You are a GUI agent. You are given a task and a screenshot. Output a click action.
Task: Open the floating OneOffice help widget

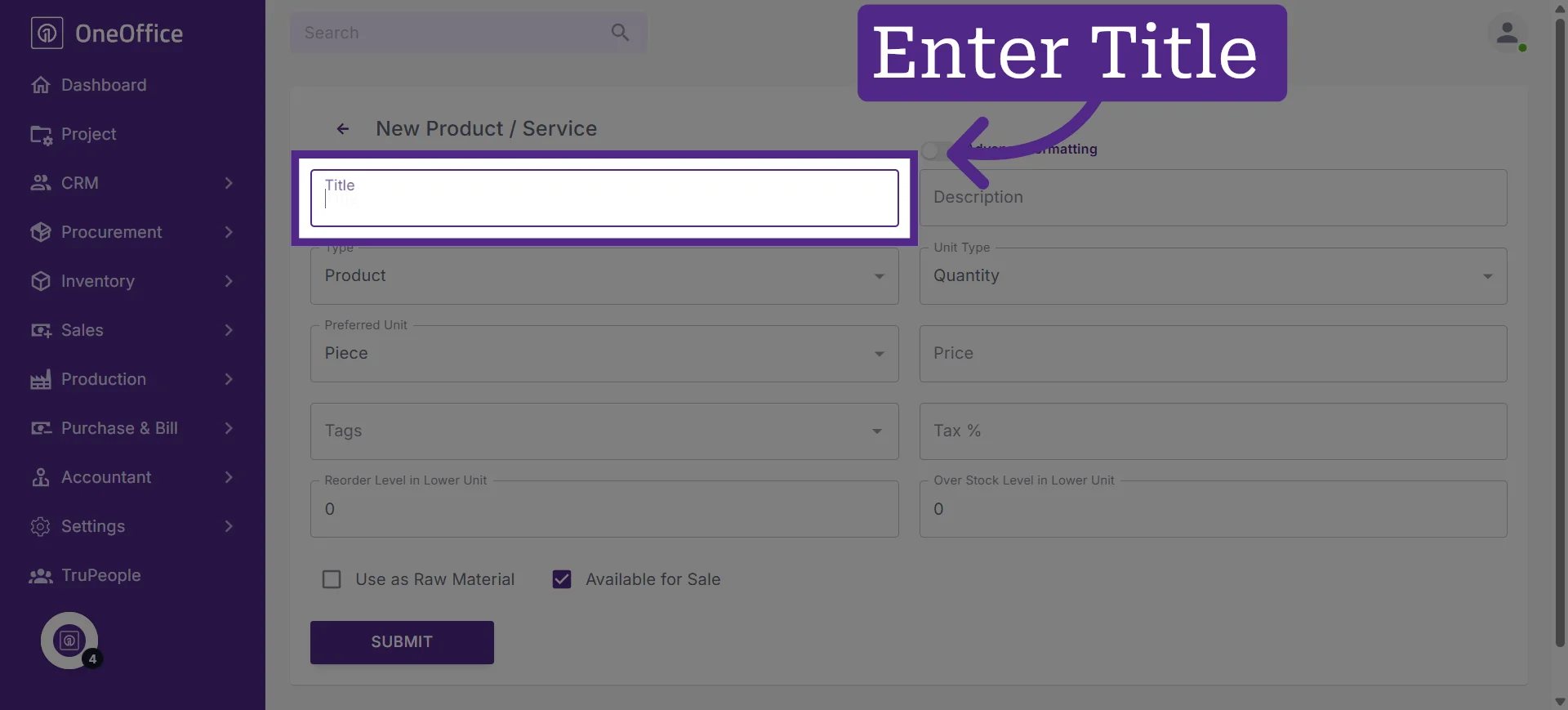pos(69,641)
